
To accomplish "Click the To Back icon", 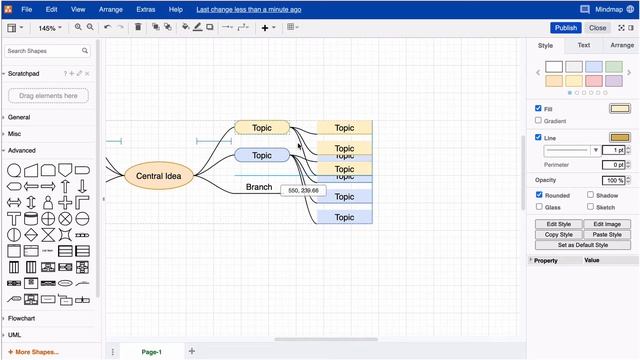I will [168, 27].
